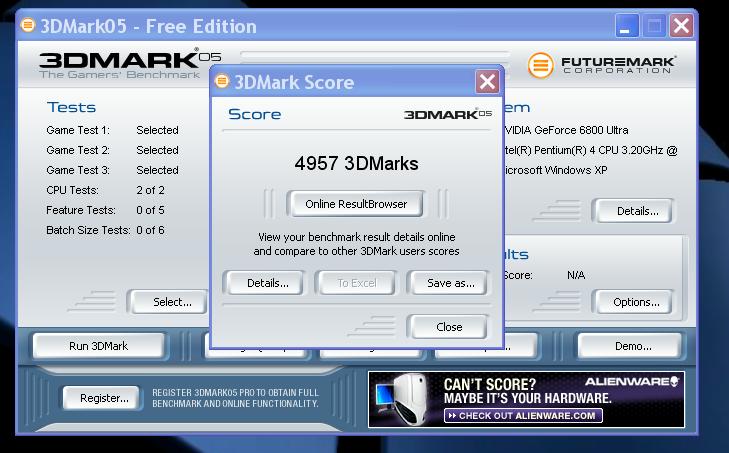Close the 3DMark05 main window

click(x=681, y=25)
